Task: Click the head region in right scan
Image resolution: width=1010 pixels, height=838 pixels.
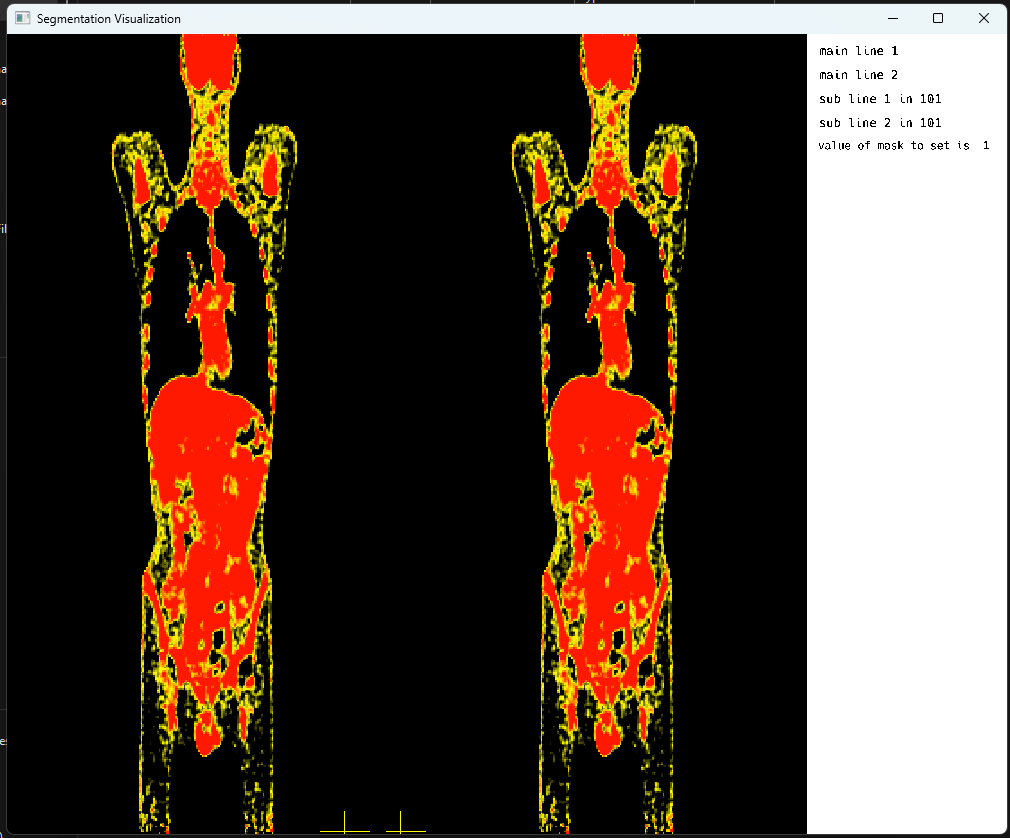Action: coord(609,60)
